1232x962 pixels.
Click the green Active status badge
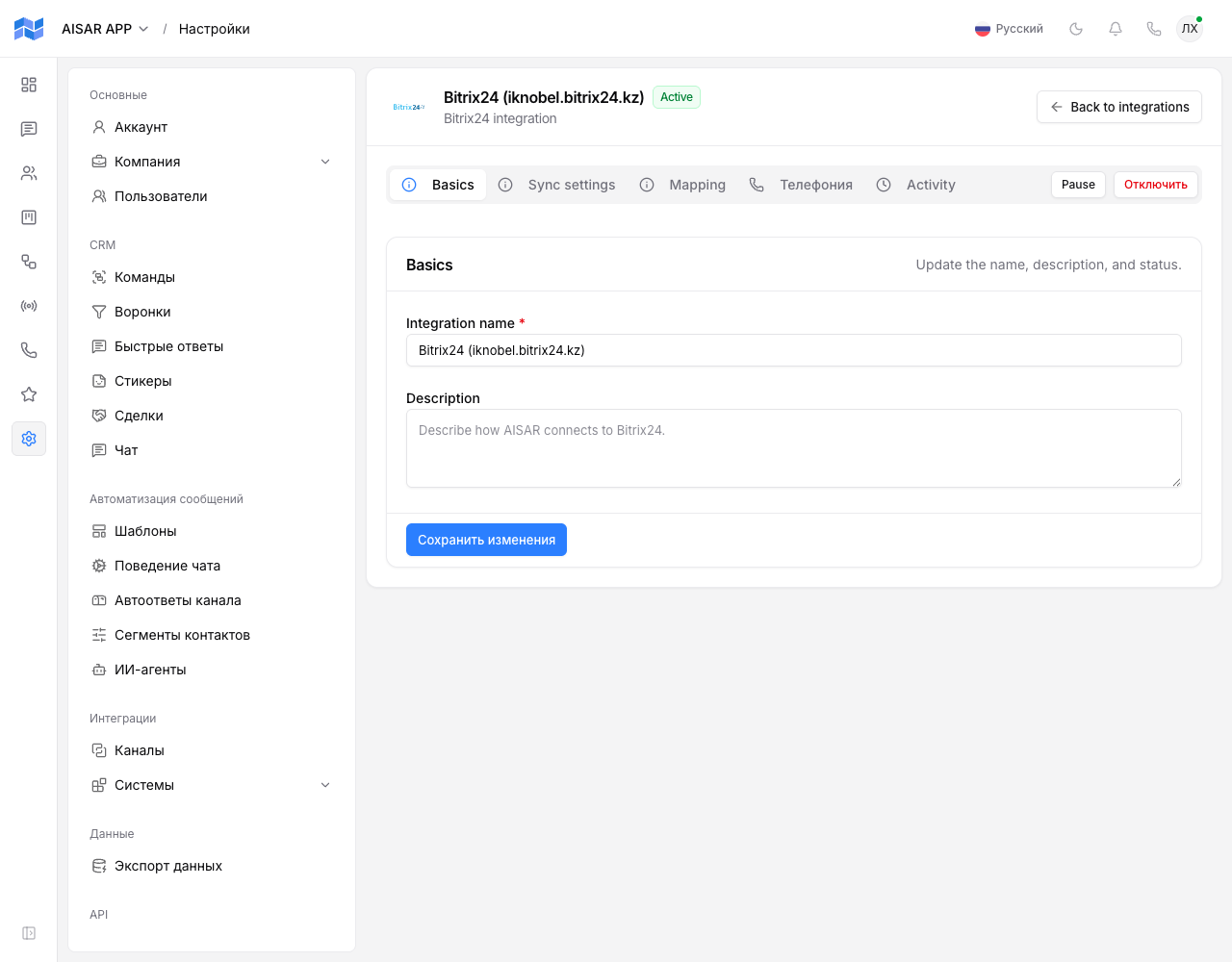pyautogui.click(x=677, y=97)
